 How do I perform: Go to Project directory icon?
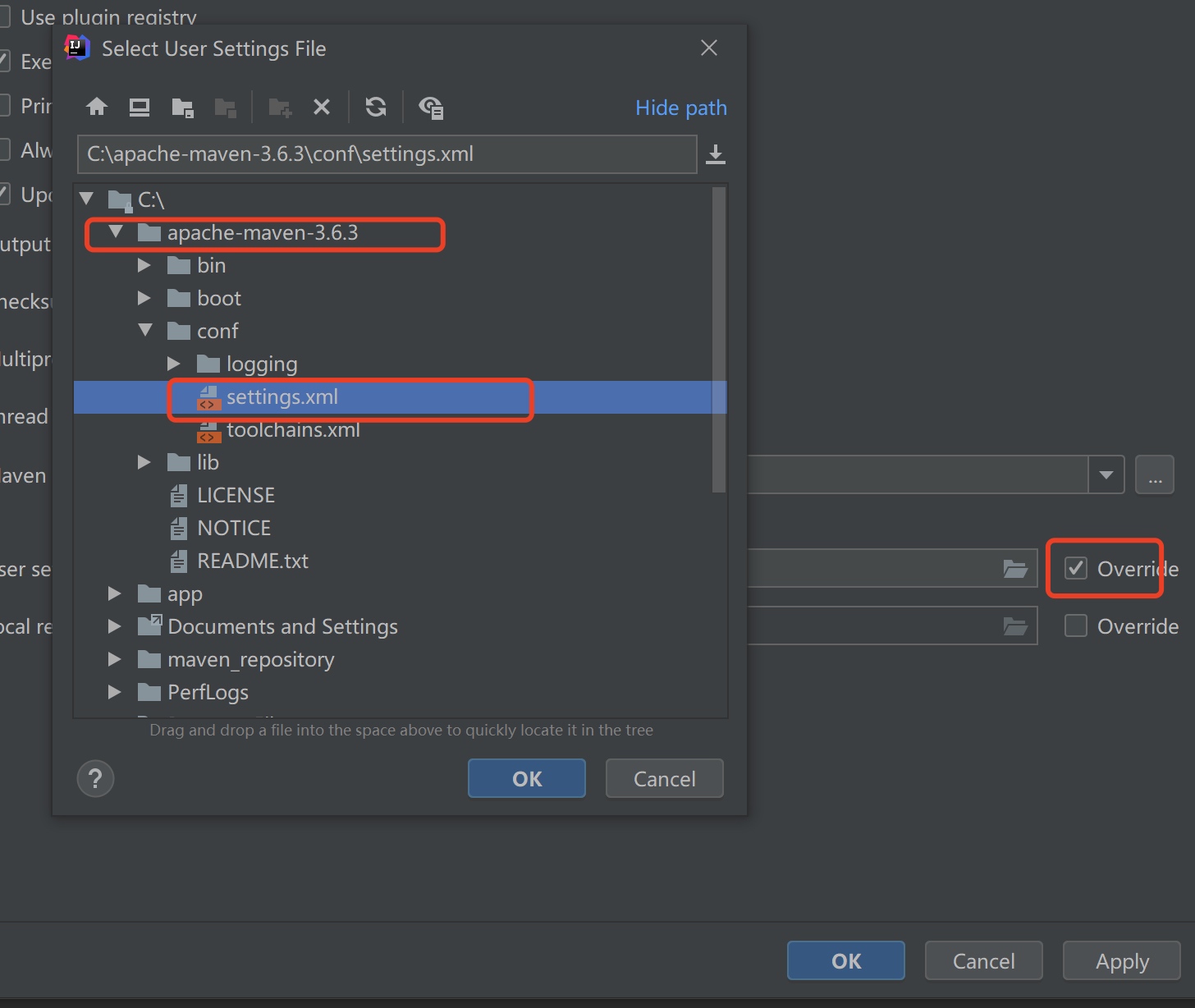pos(182,108)
